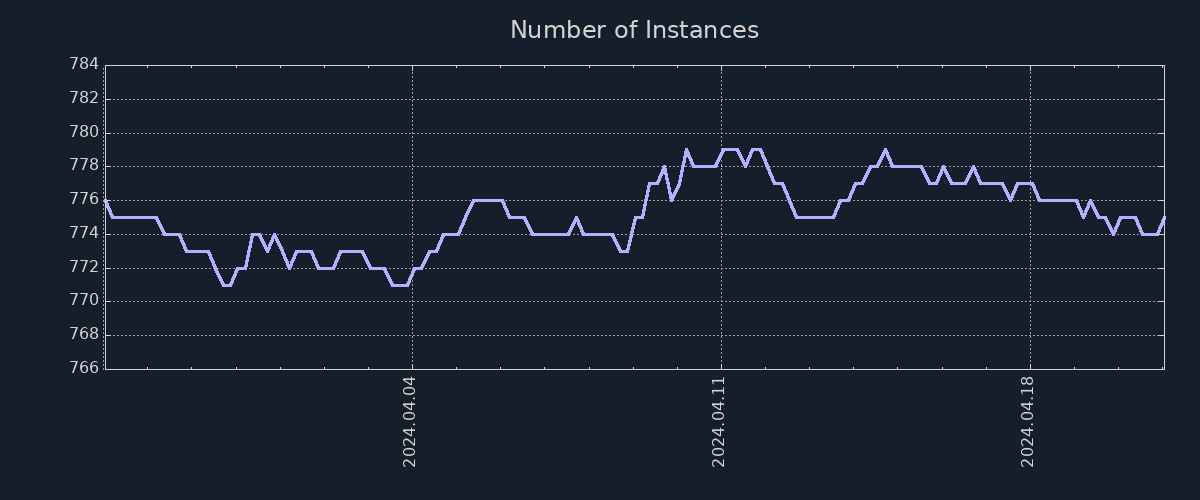Click the line's final point at the right edge
1200x500 pixels.
click(x=1164, y=217)
